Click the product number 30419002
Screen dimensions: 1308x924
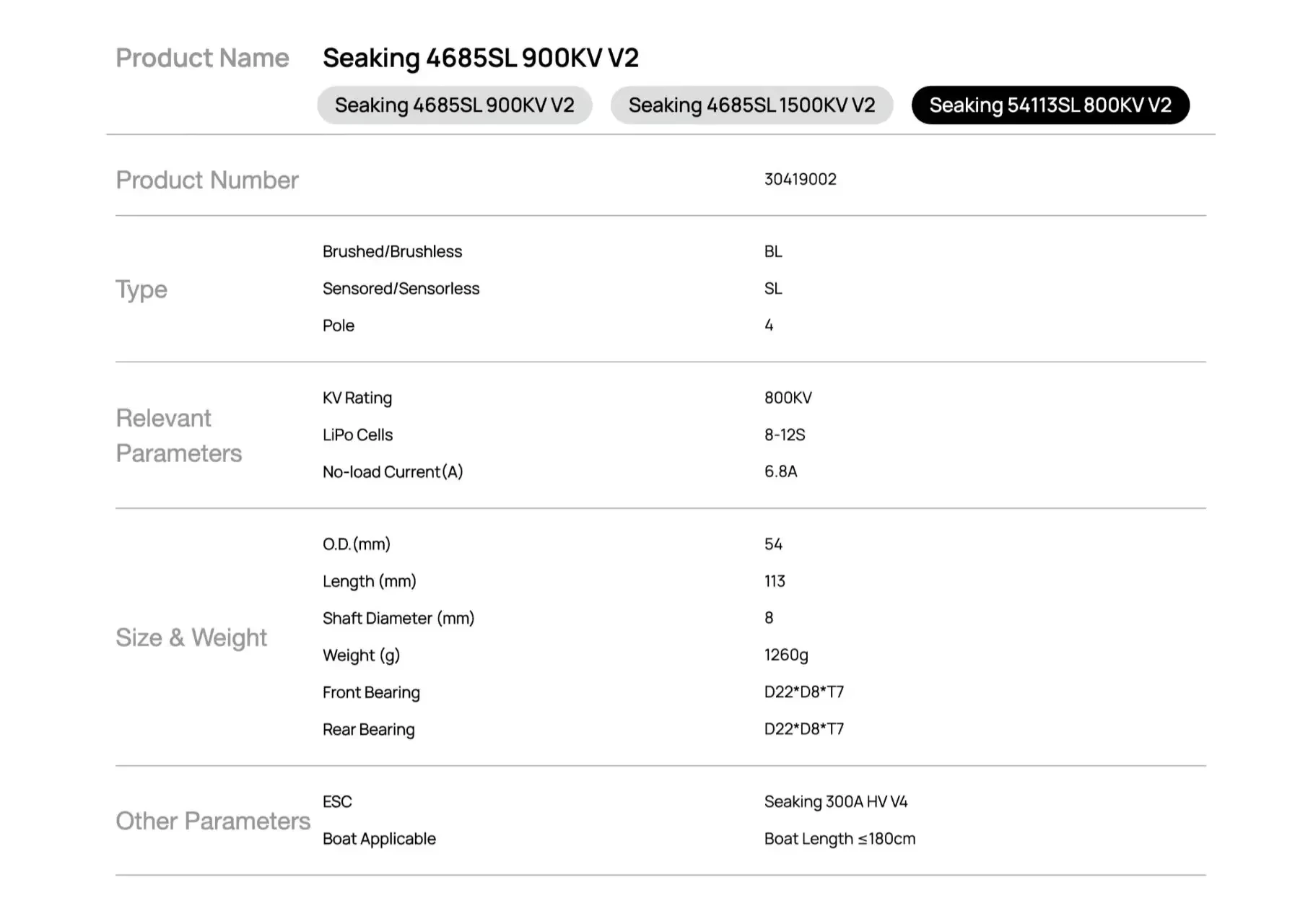coord(800,179)
